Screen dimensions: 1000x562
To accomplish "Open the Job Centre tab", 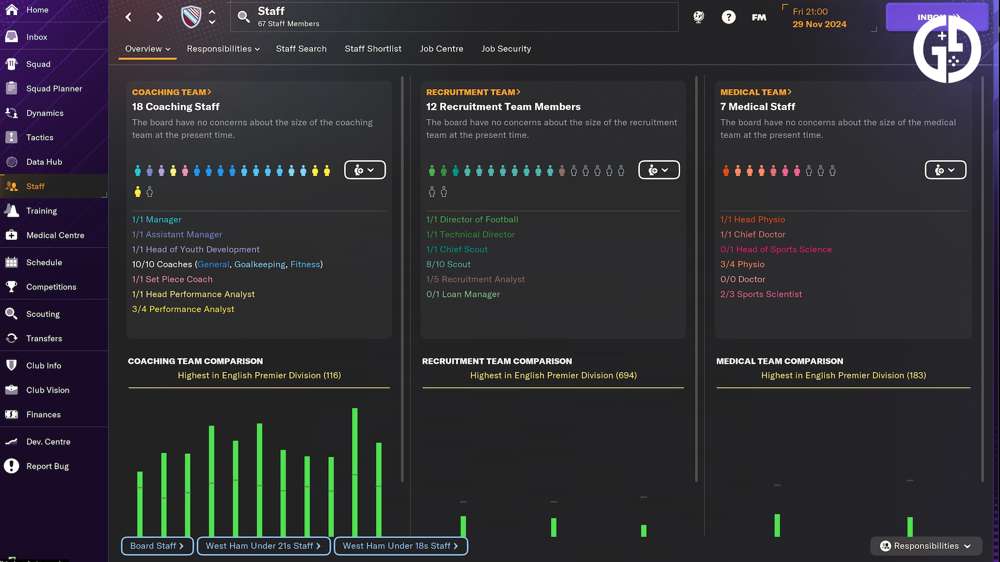I will pos(441,49).
